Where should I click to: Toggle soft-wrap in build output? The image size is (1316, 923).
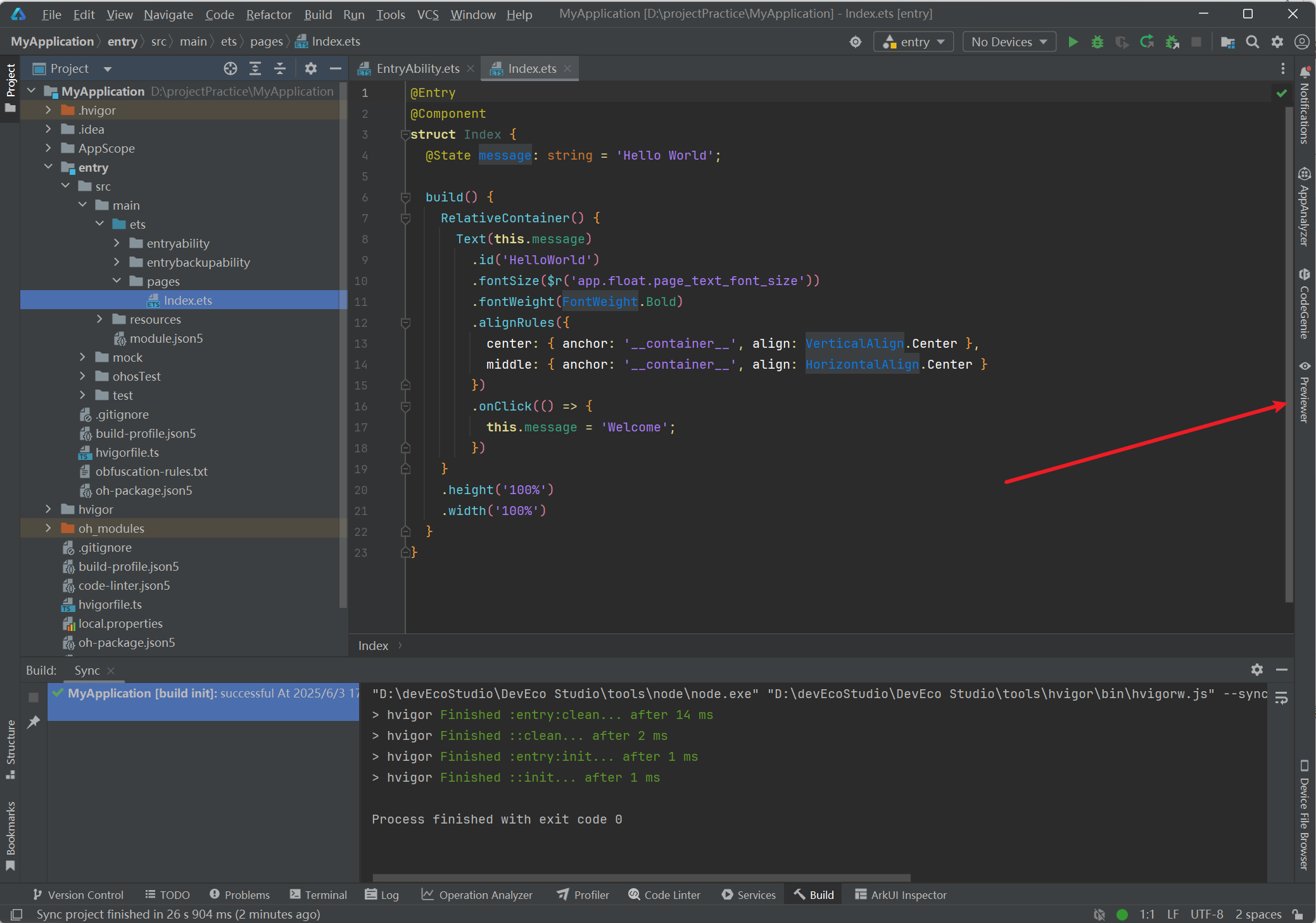(x=1281, y=697)
